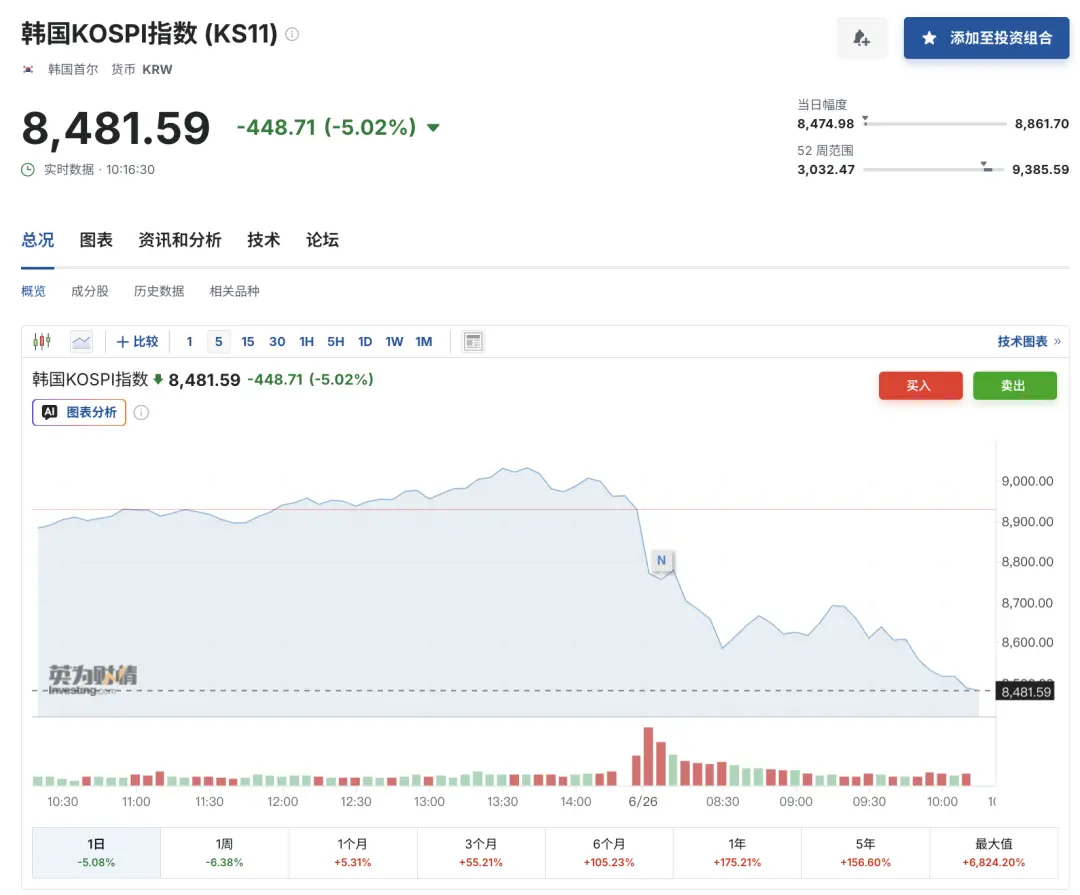
Task: Select the 1H chart interval
Action: [x=307, y=342]
